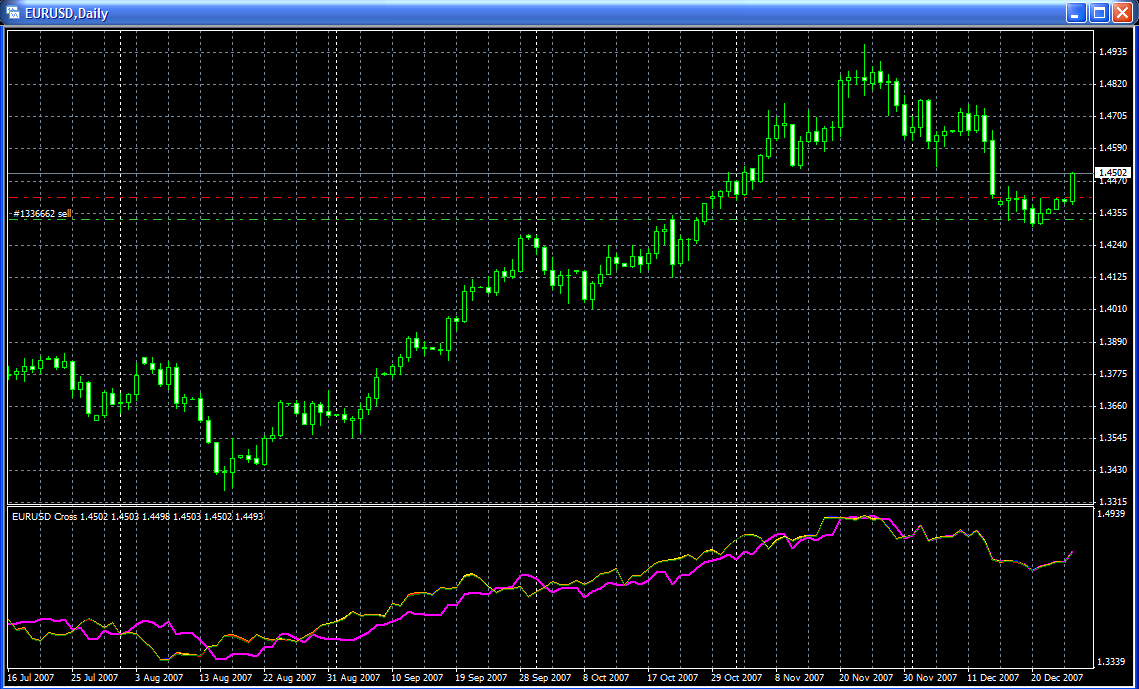Click the EURUSD,Daily title bar text
This screenshot has width=1139, height=689.
coord(66,14)
